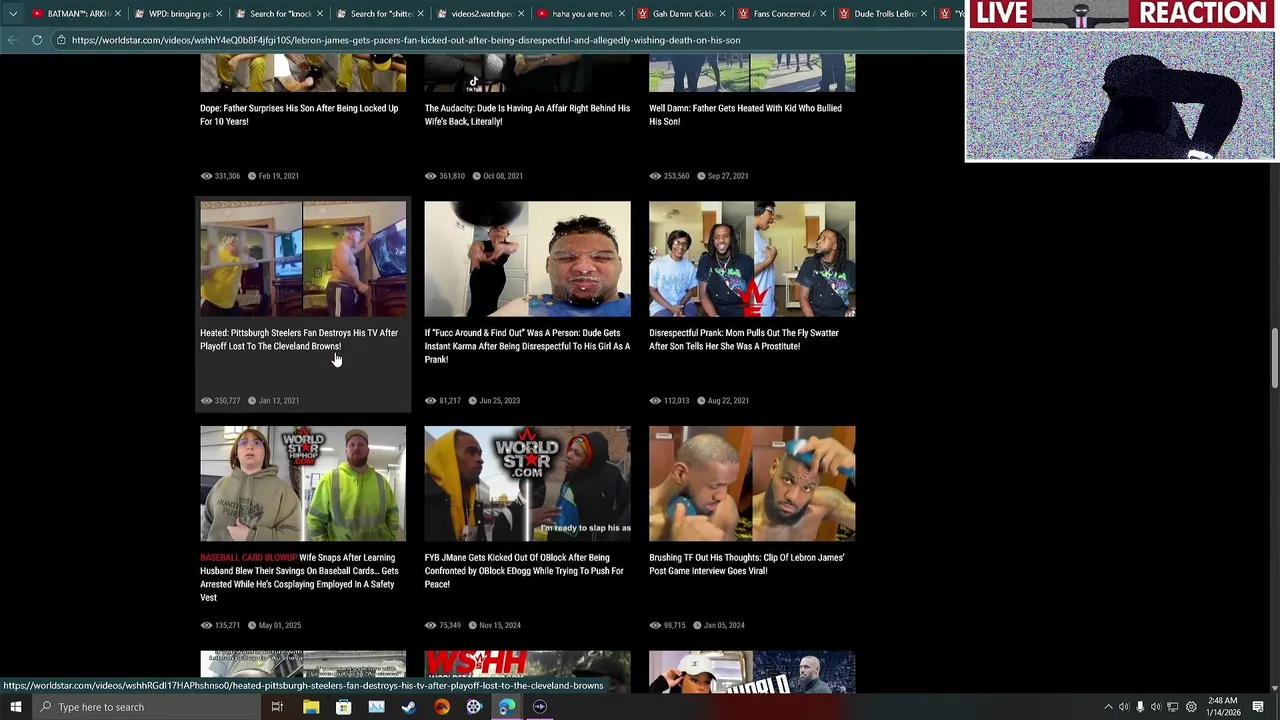The image size is (1280, 720).
Task: Click the clock icon beside May 01, 2025
Action: [x=251, y=626]
